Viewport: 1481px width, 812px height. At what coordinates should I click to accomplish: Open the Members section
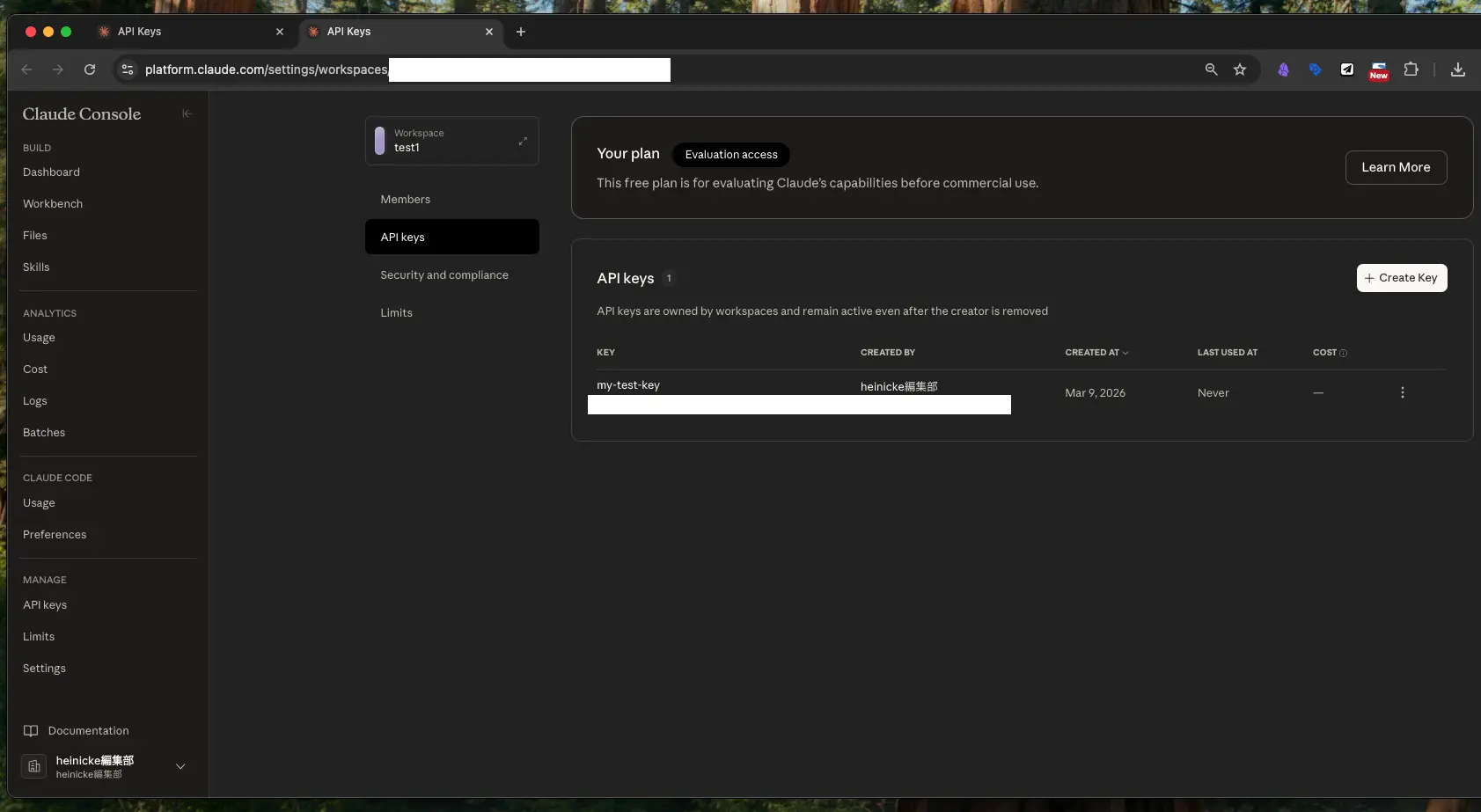(406, 200)
